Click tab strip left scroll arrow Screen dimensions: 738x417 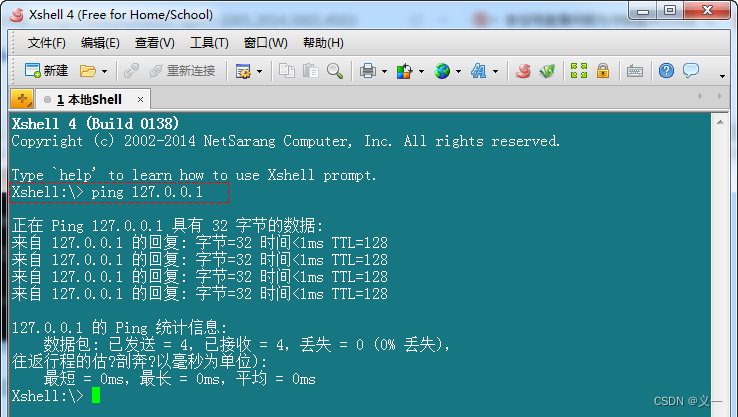[699, 96]
